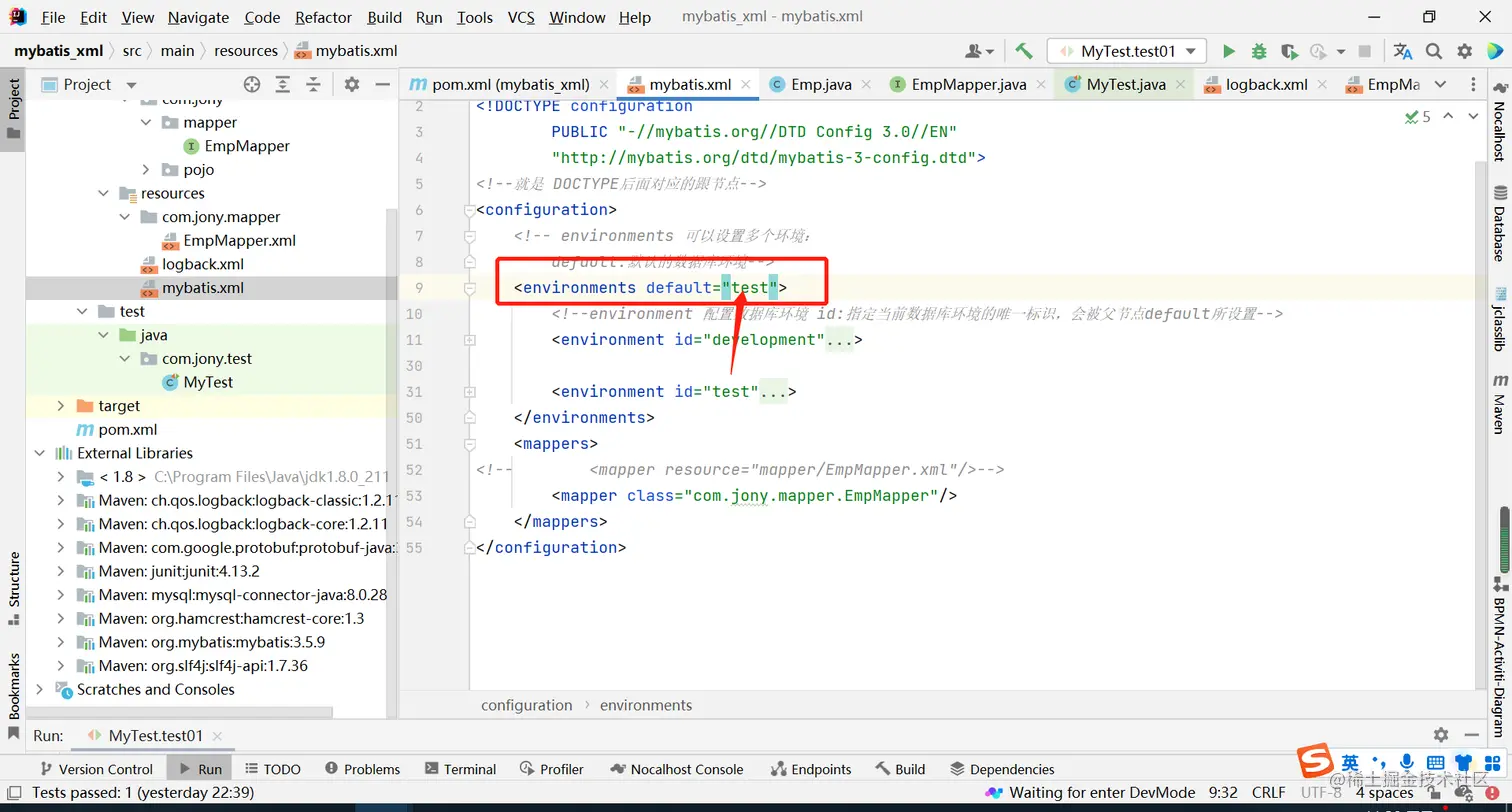The image size is (1512, 812).
Task: Toggle the Bookmarks tool window
Action: pyautogui.click(x=13, y=695)
